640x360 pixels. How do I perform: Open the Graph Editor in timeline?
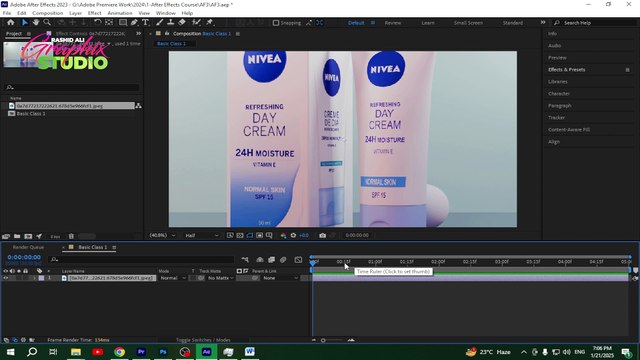298,260
